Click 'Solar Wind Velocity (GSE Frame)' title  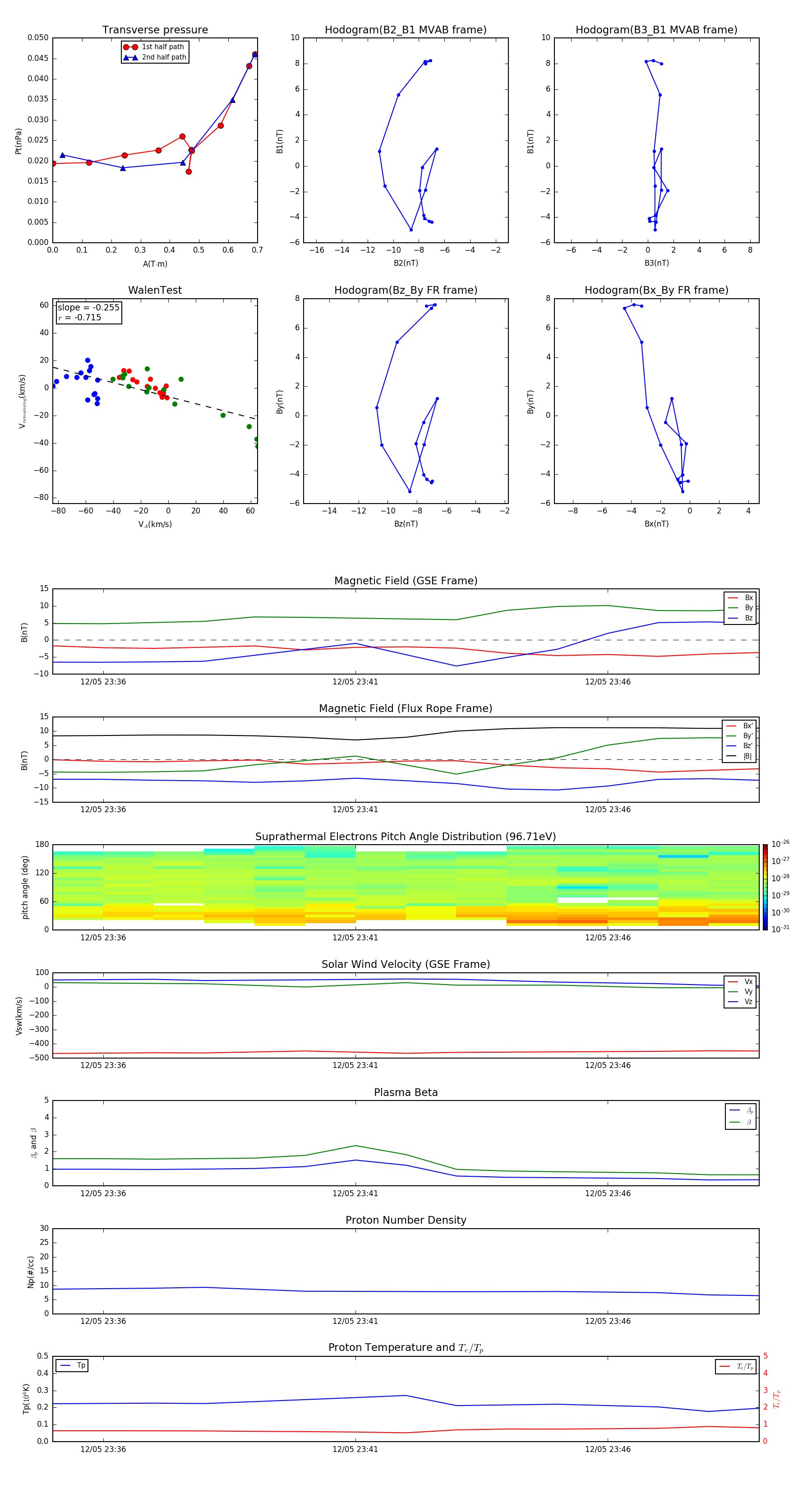pos(406,964)
